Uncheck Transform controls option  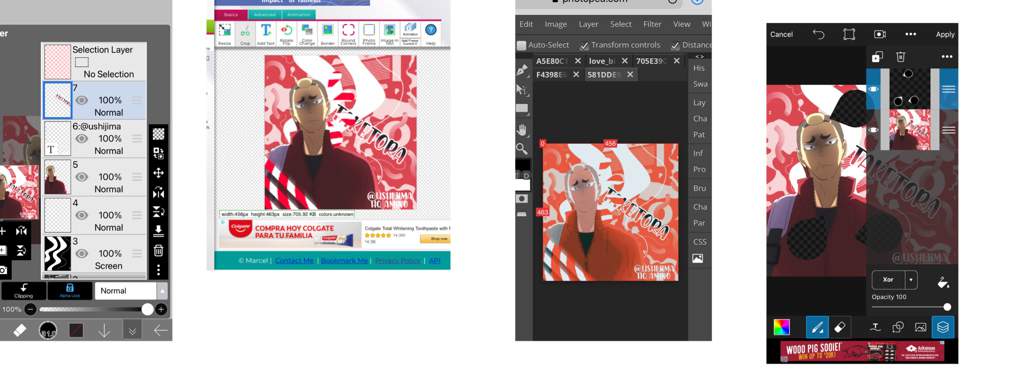click(x=584, y=46)
